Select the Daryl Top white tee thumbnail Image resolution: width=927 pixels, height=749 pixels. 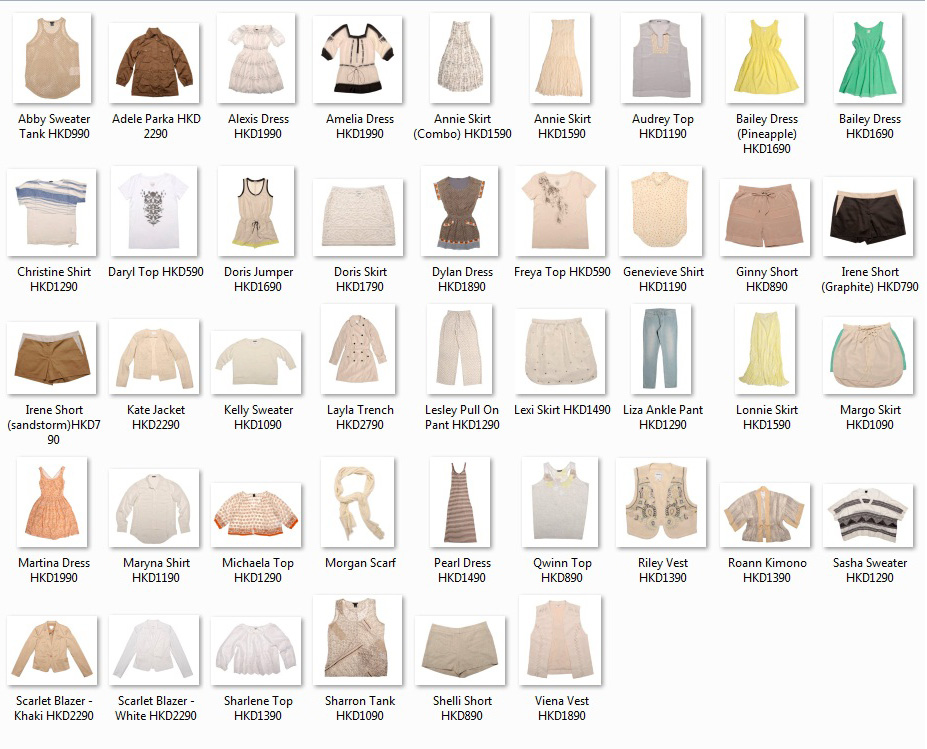pyautogui.click(x=154, y=211)
